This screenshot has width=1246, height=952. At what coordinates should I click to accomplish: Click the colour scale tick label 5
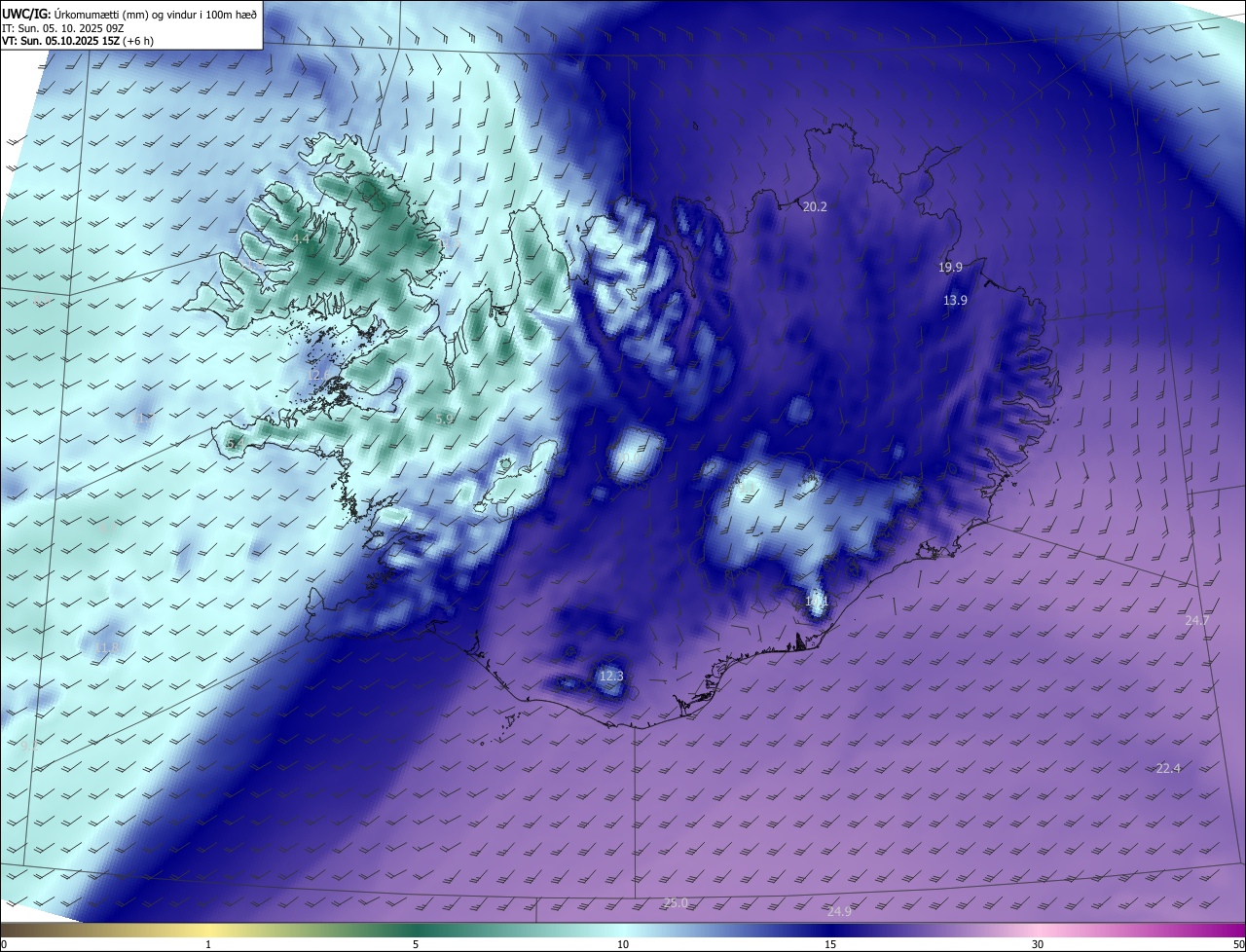pos(416,945)
